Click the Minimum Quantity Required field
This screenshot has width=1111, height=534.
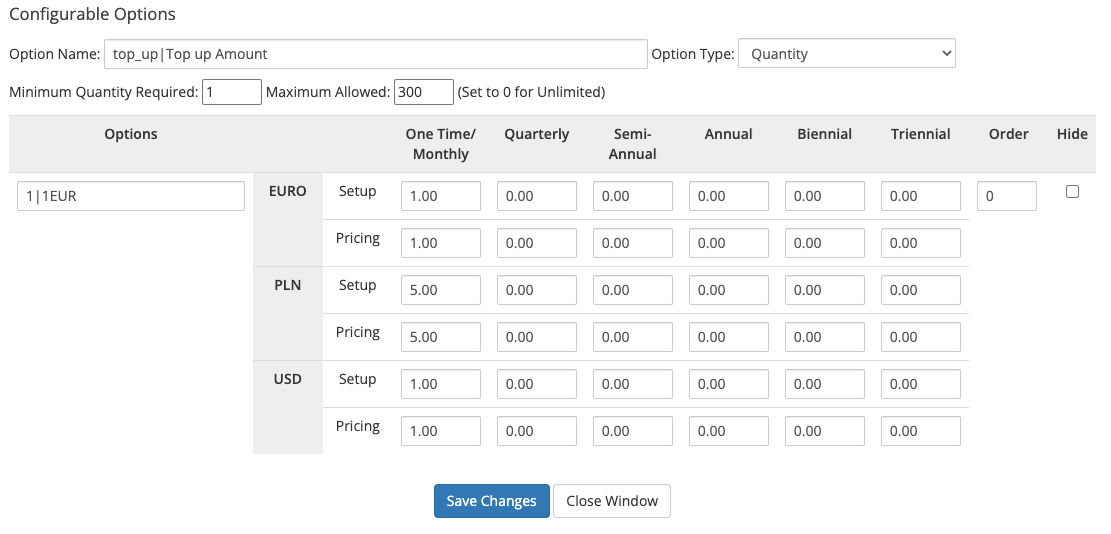(231, 92)
